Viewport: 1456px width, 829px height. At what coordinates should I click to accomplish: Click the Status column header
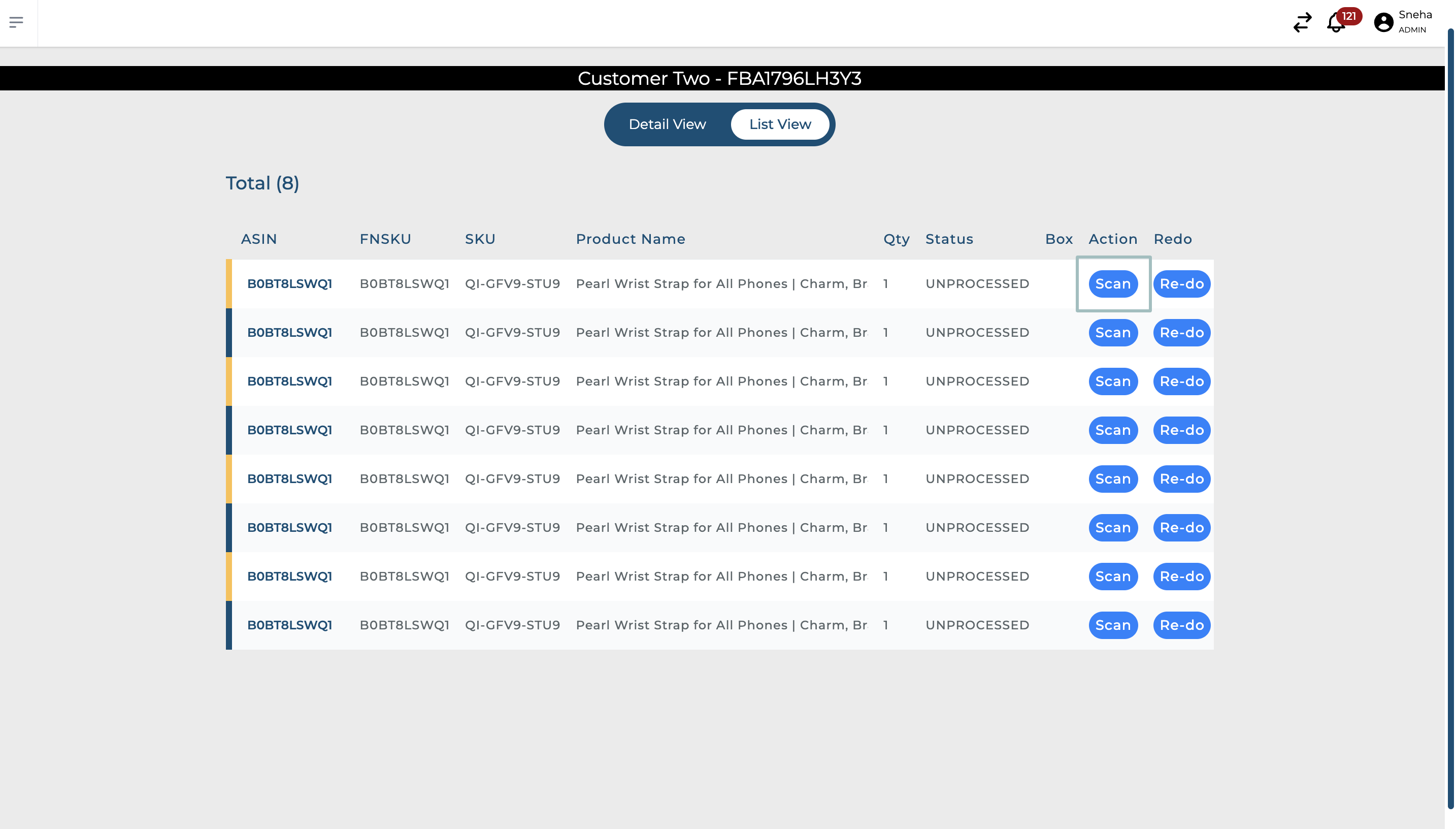(949, 239)
